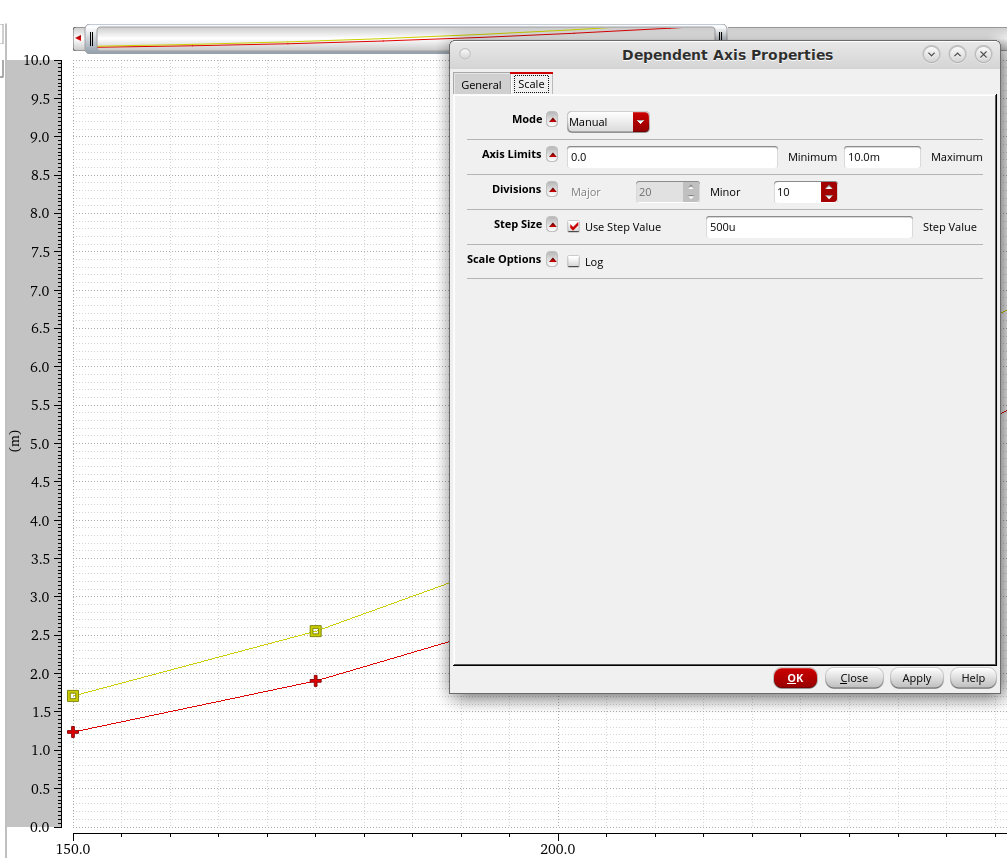Uncheck the Use Step Value checkbox
This screenshot has height=858, width=1007.
[x=574, y=227]
